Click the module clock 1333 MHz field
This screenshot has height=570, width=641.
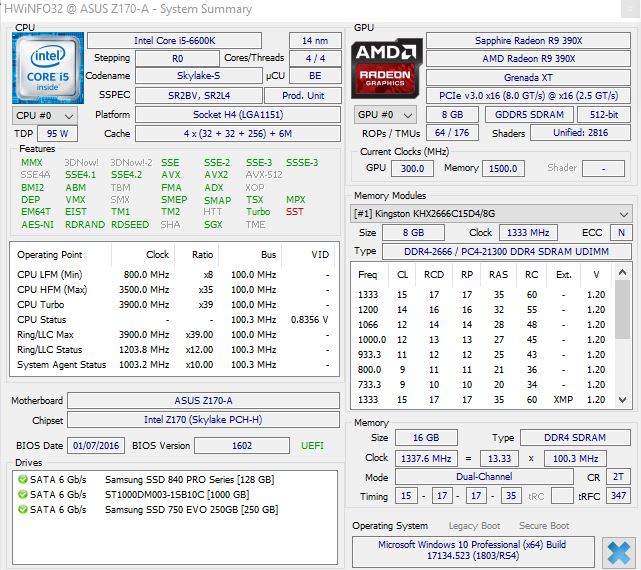coord(528,233)
